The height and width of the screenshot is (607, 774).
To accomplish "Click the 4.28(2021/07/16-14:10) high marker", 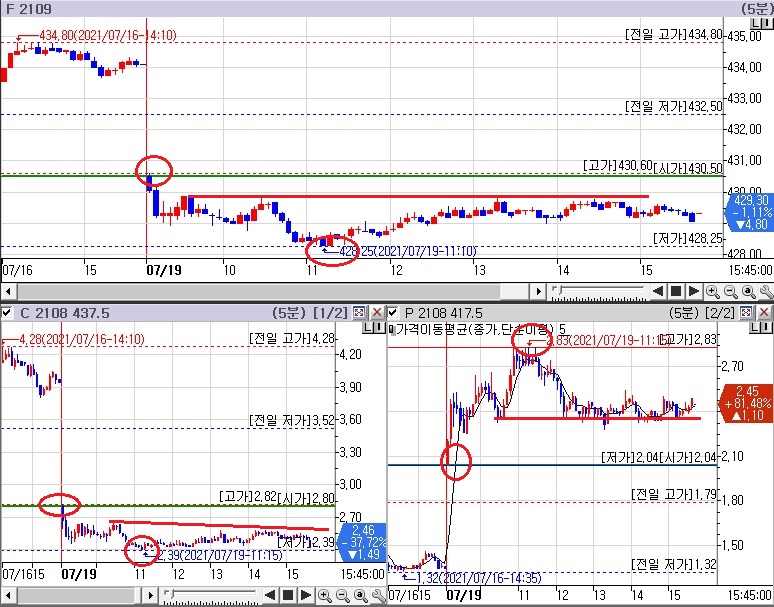I will click(81, 340).
